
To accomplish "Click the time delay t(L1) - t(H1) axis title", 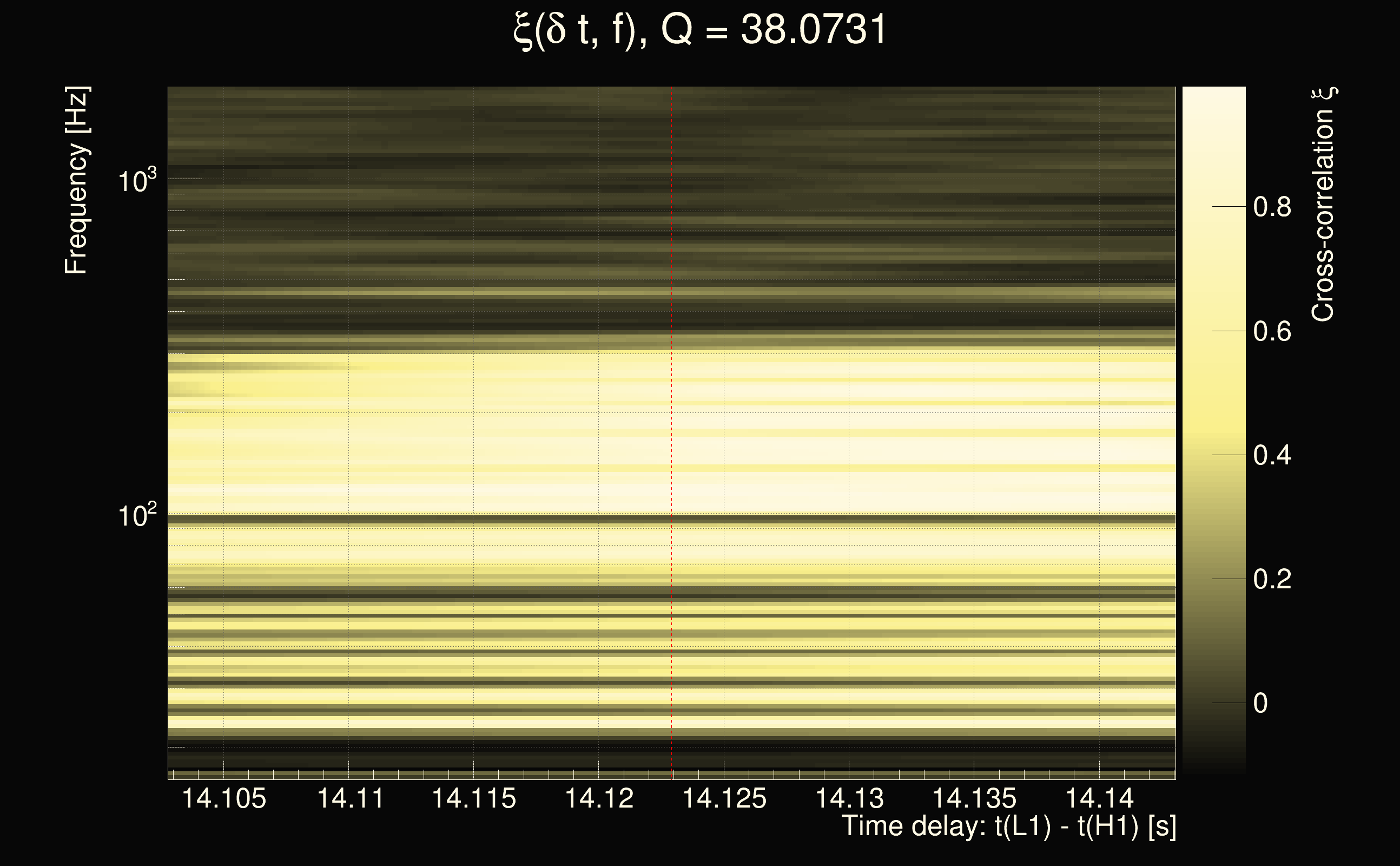I will [x=1008, y=826].
